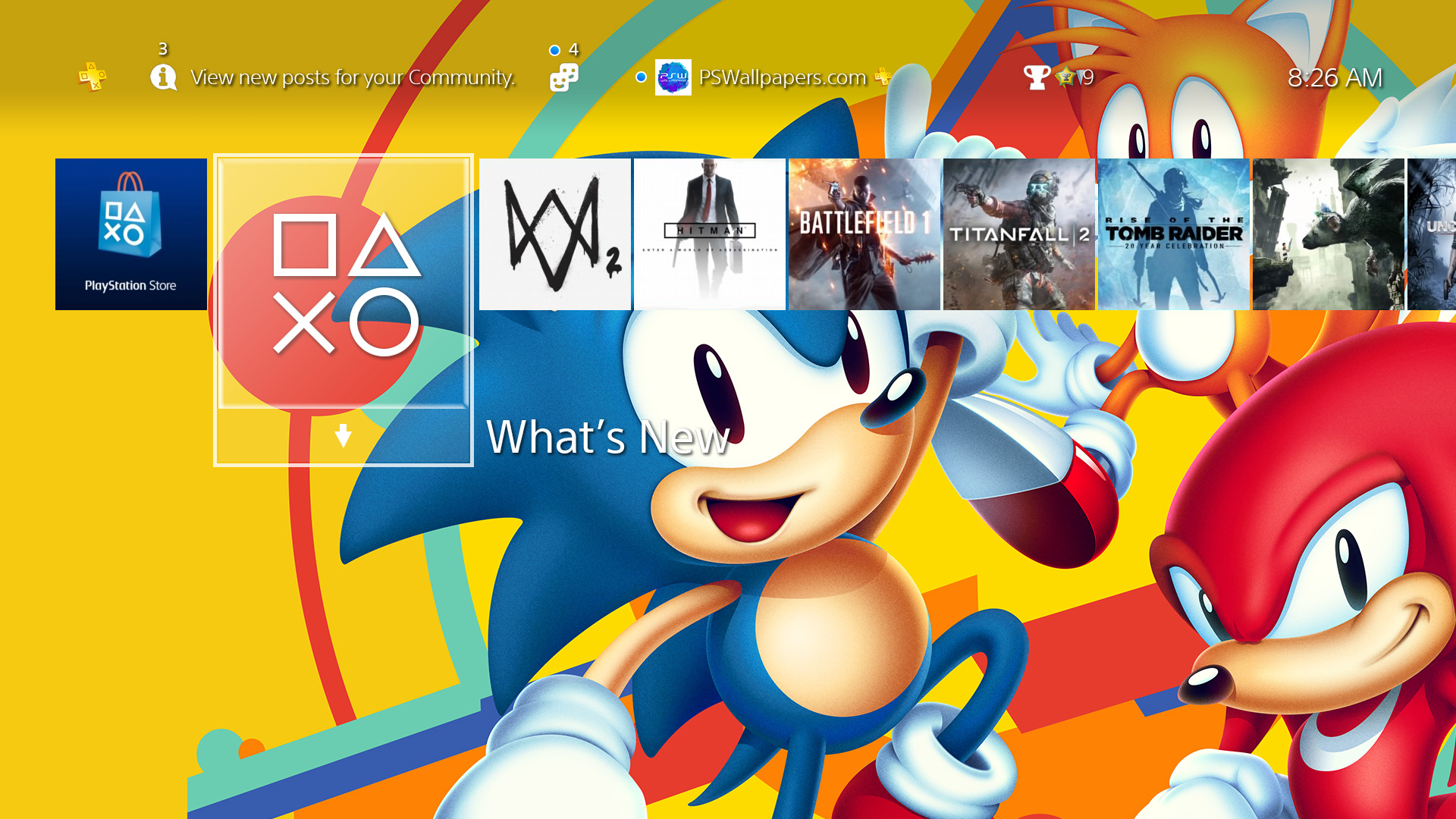Screen dimensions: 1456x819
Task: Launch The Last Guardian game tile
Action: pos(1329,234)
